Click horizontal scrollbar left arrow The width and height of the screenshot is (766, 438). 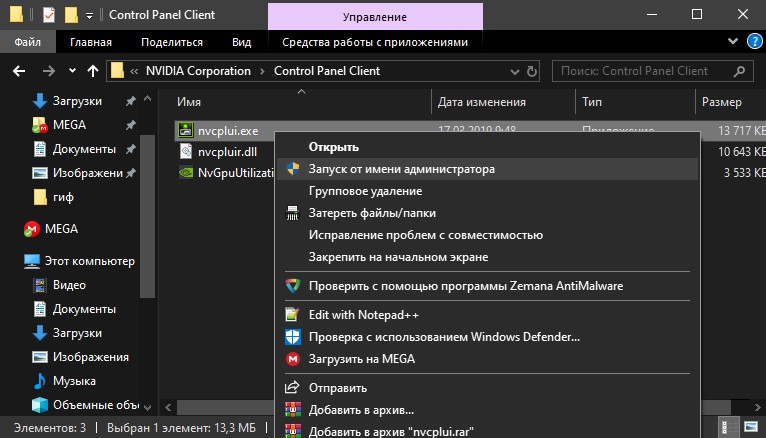[168, 407]
